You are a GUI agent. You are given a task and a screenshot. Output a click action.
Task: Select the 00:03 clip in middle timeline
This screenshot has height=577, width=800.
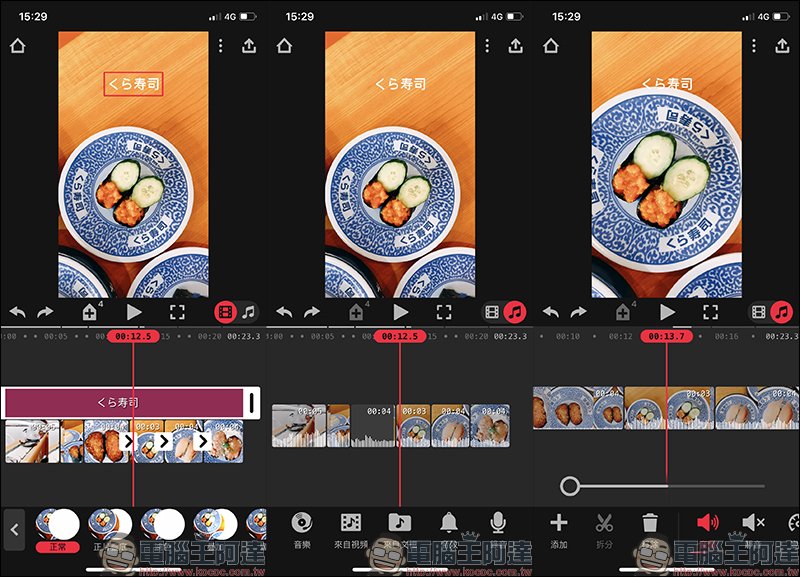click(413, 425)
